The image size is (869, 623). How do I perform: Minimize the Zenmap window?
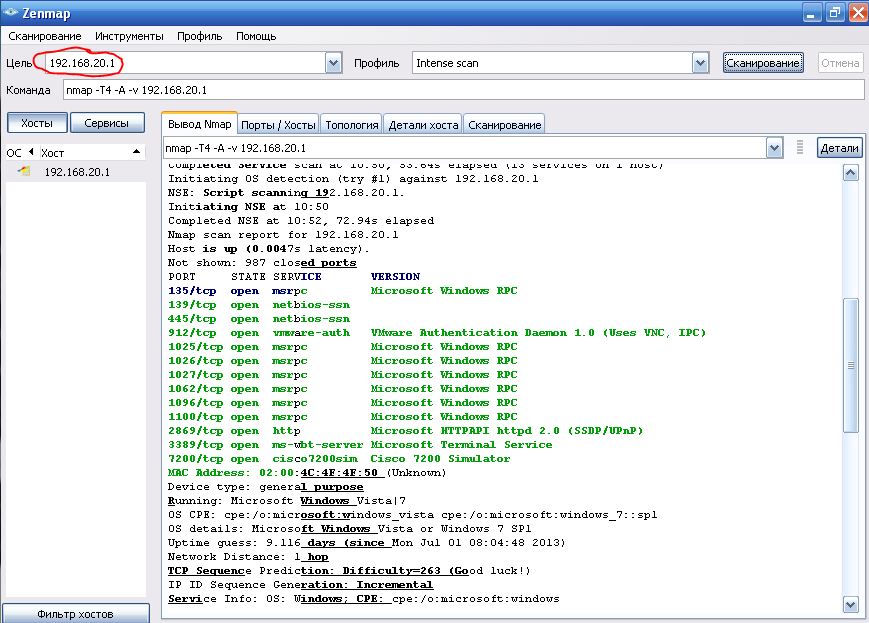click(x=811, y=13)
